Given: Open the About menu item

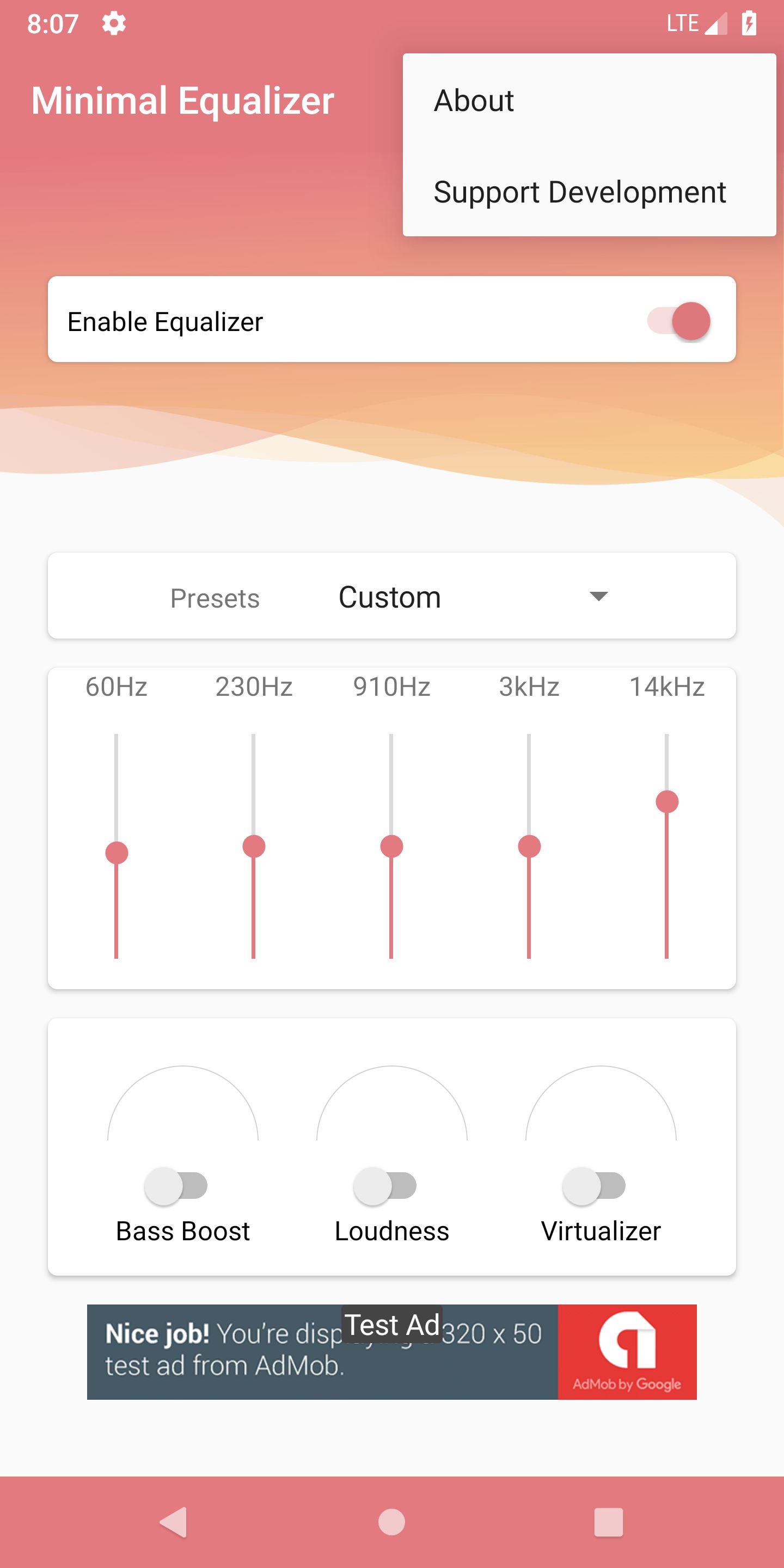Looking at the screenshot, I should [x=474, y=100].
